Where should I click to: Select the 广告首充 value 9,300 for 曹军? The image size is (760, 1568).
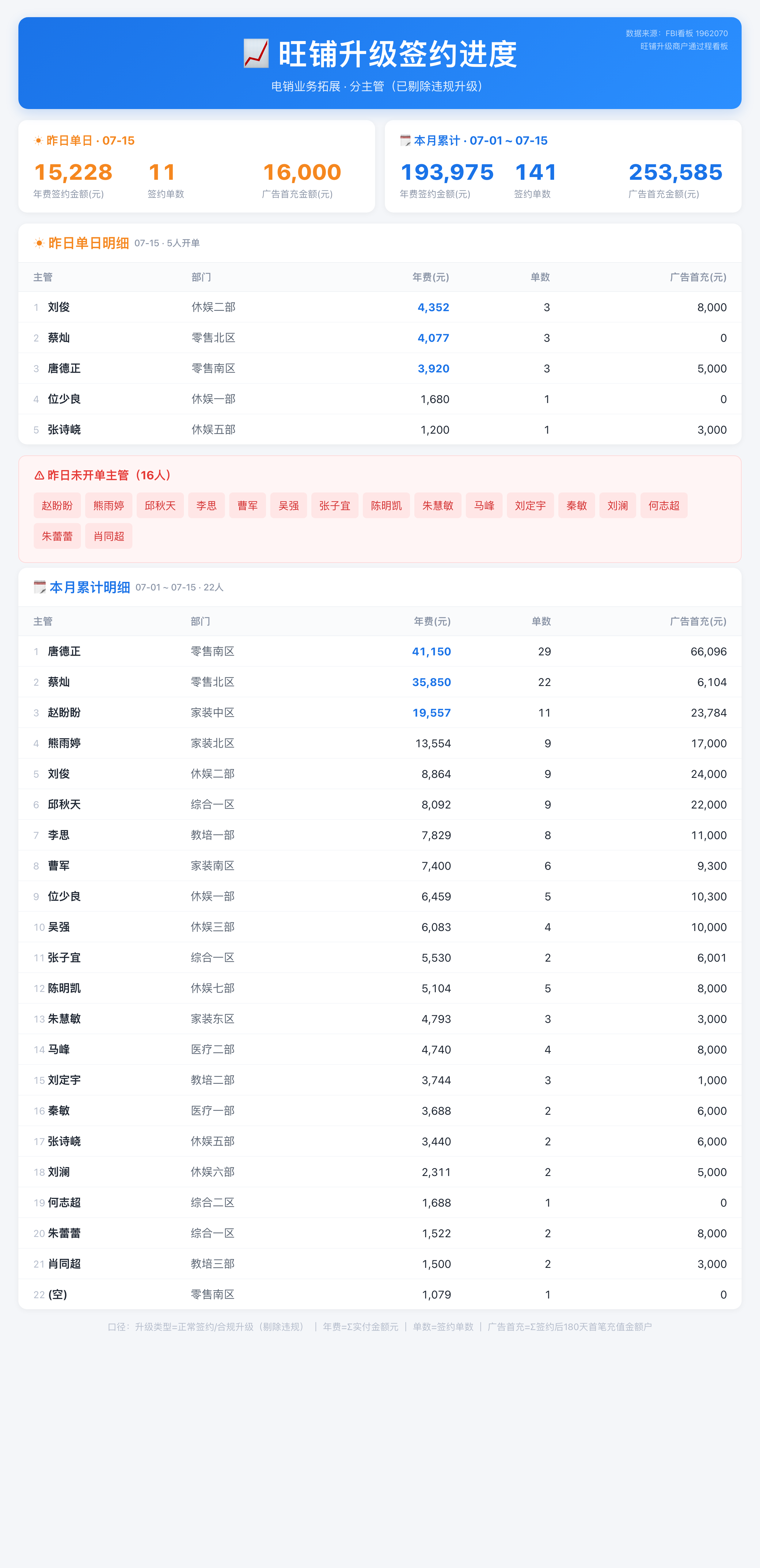[712, 865]
